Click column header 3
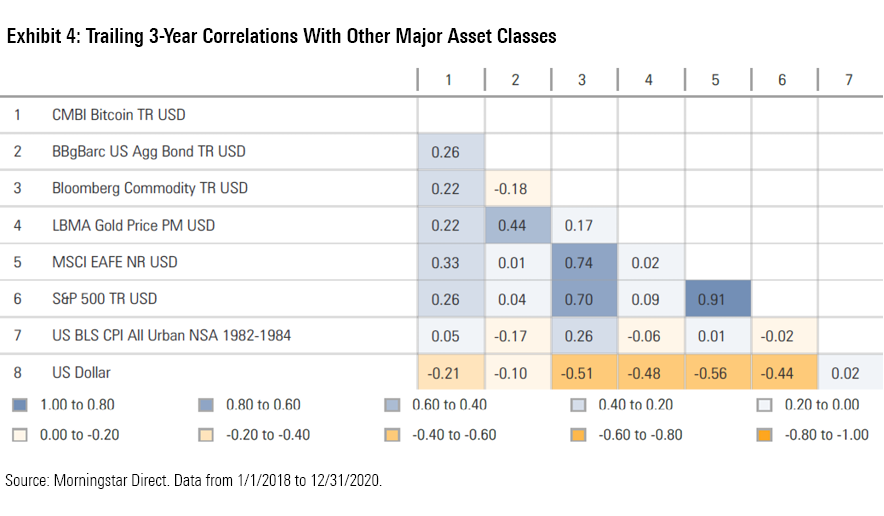884x516 pixels. tap(583, 80)
